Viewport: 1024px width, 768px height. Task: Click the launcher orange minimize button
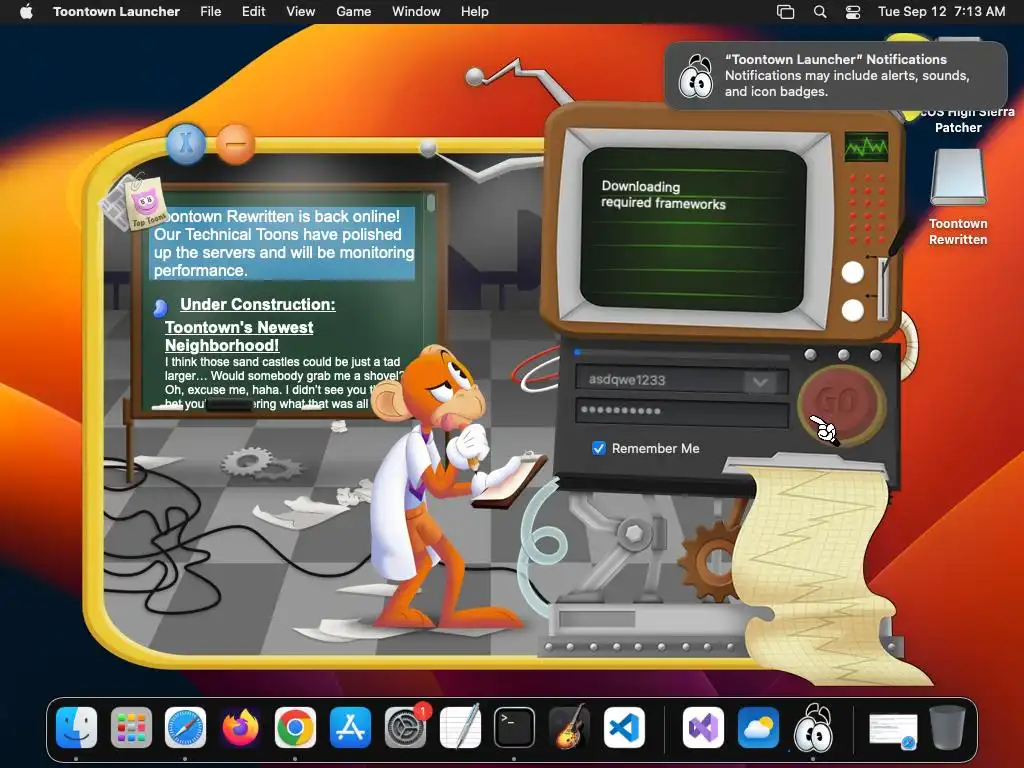coord(235,144)
